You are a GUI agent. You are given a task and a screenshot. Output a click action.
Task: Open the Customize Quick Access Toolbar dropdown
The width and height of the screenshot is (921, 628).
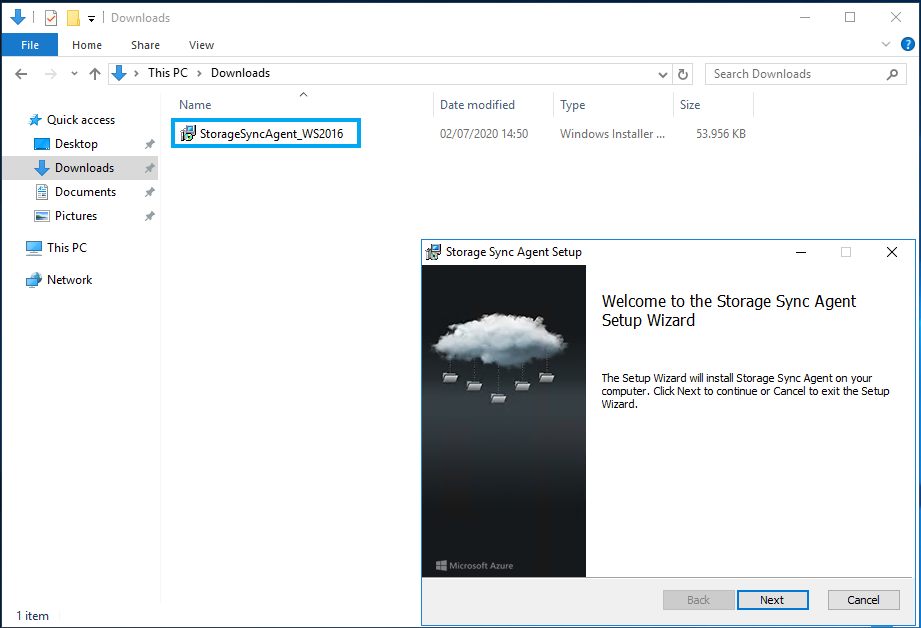(x=92, y=19)
